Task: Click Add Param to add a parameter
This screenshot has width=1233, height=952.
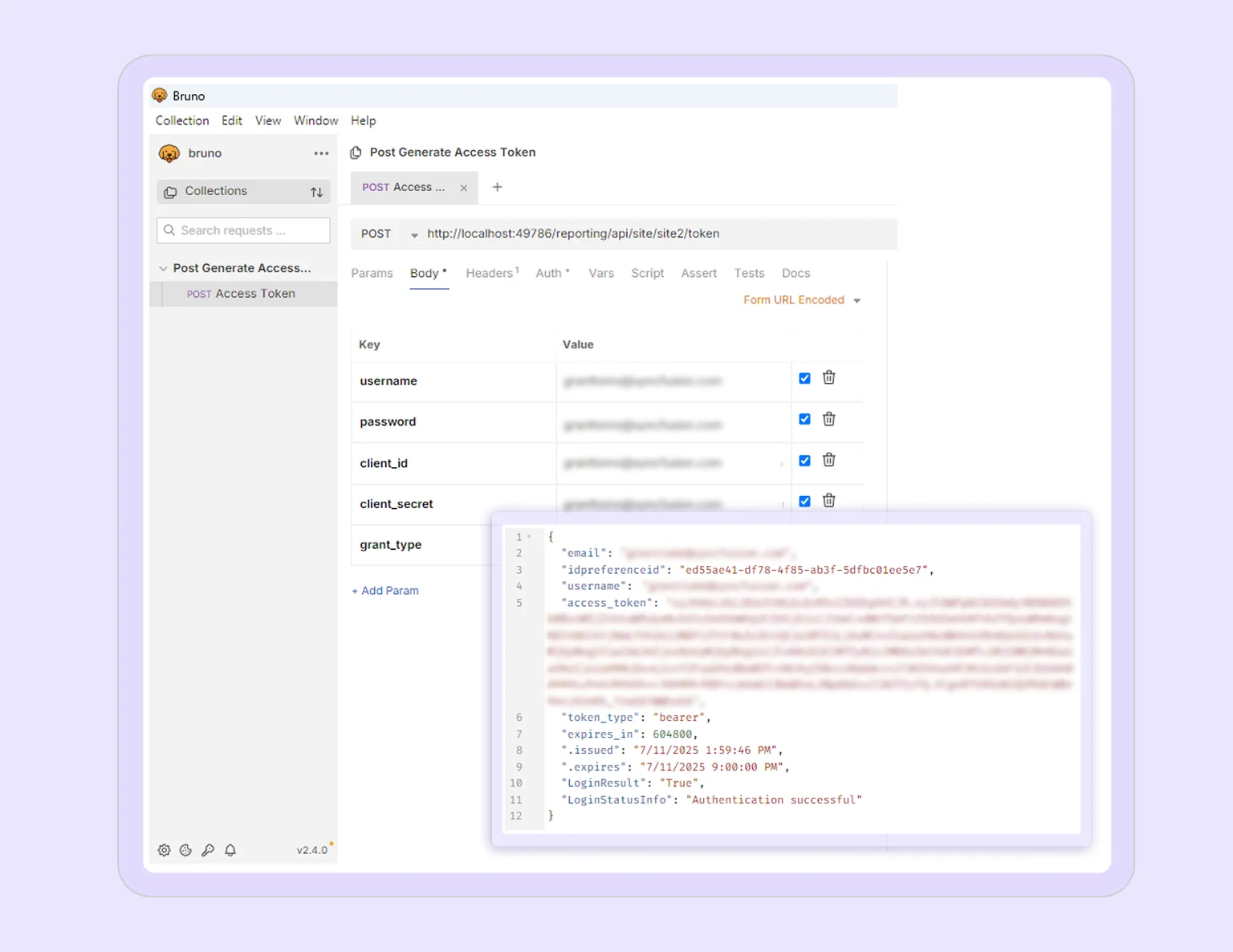Action: pos(385,590)
